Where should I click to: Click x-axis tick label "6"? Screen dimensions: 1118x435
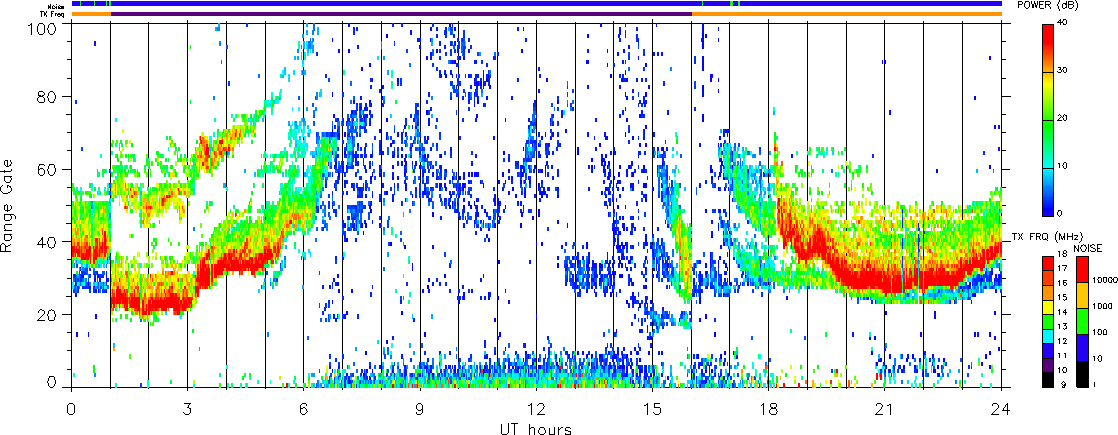coord(304,408)
